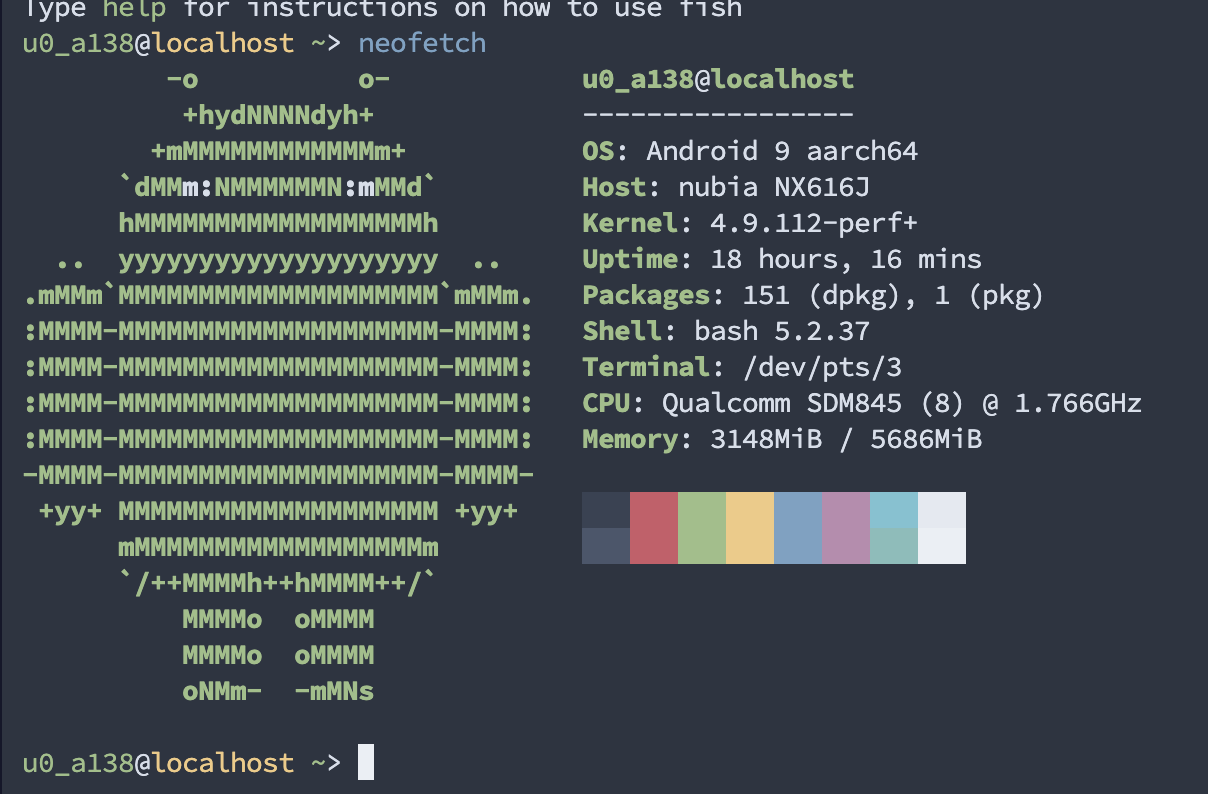The image size is (1208, 794).
Task: Select the purple color swatch
Action: coord(845,527)
